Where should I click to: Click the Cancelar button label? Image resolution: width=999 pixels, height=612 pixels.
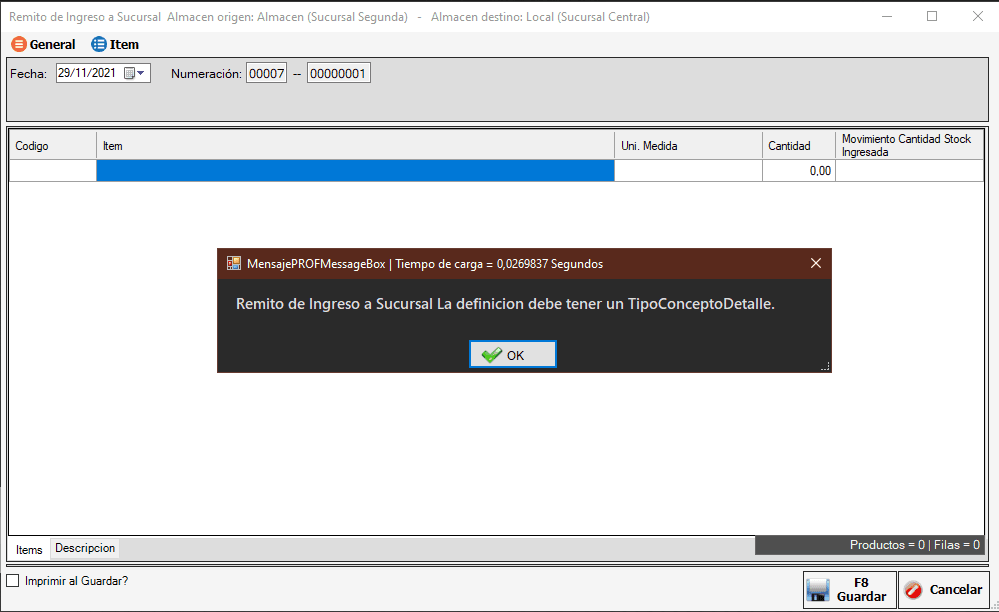pyautogui.click(x=955, y=590)
